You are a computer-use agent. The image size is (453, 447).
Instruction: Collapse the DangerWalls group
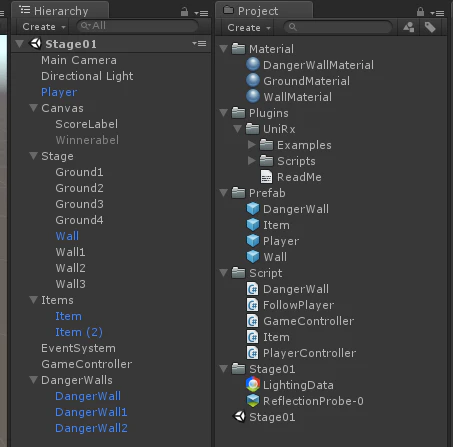[33, 380]
